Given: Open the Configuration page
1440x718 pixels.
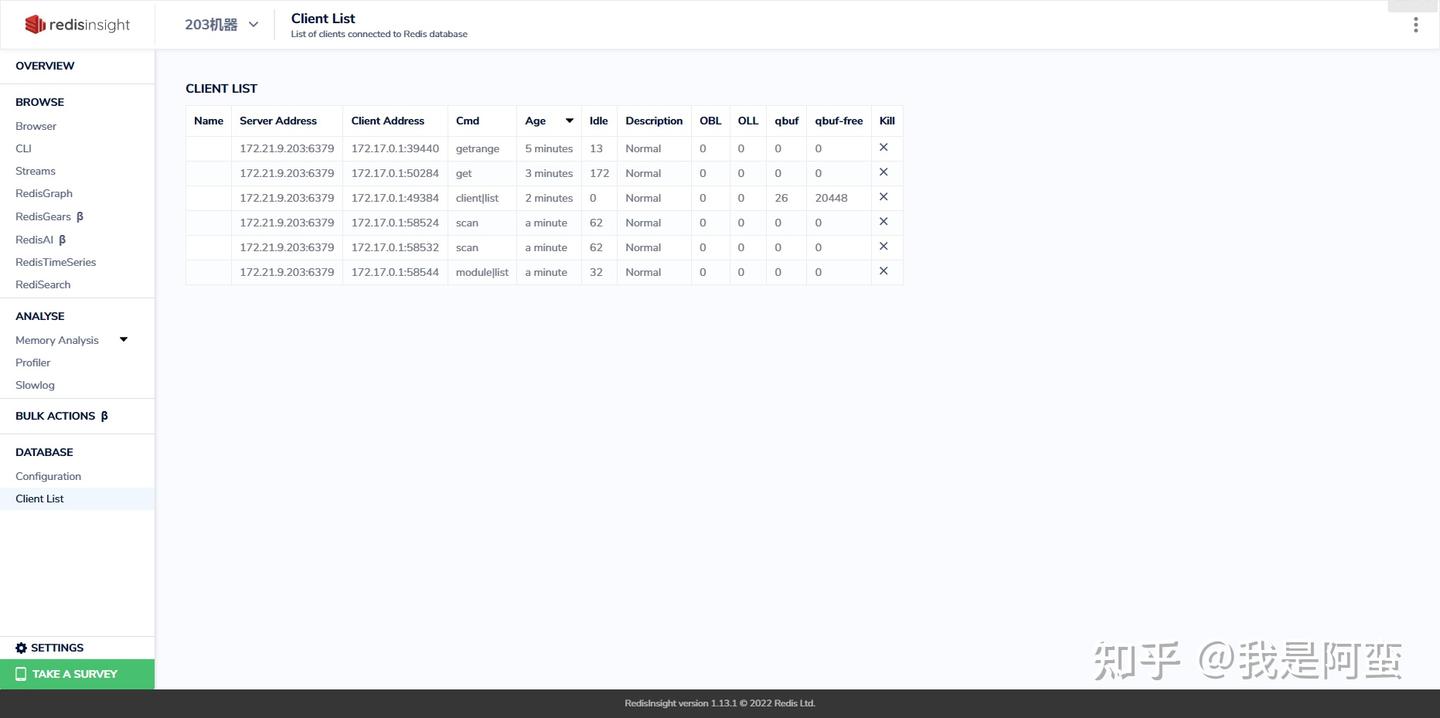Looking at the screenshot, I should click(47, 475).
